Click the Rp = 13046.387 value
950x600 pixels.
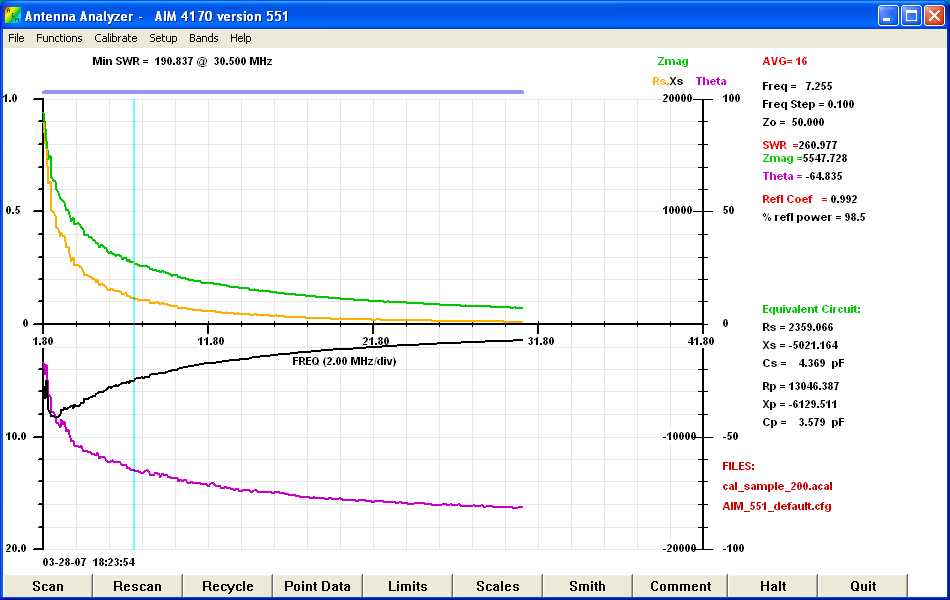click(800, 386)
